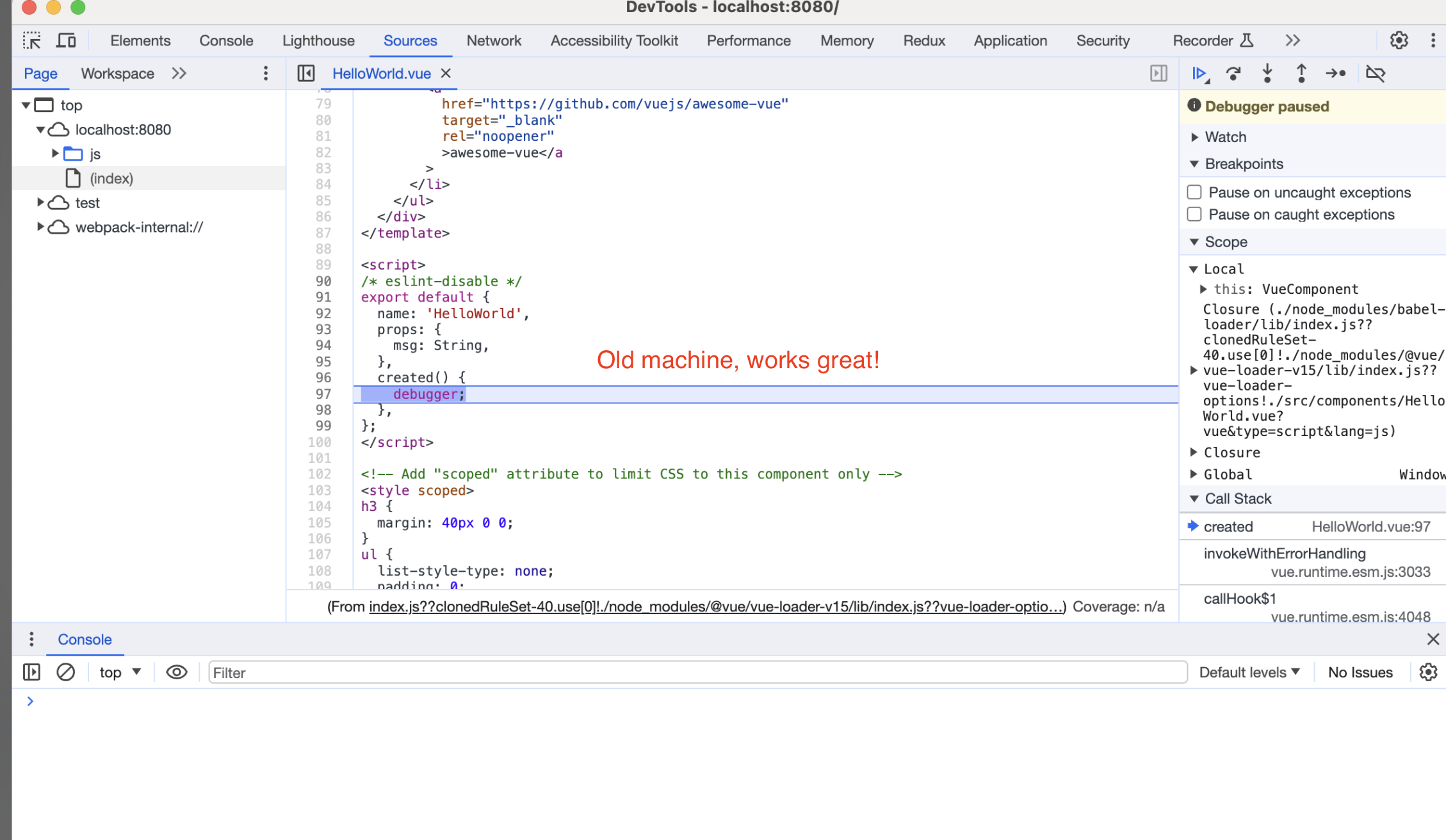Select the callHook$1 stack frame
This screenshot has height=840, width=1446.
[x=1312, y=605]
